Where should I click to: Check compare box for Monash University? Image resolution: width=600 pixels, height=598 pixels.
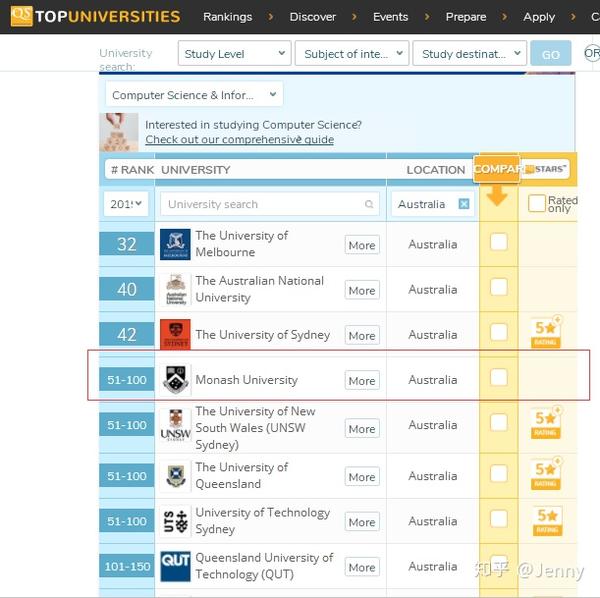point(499,377)
